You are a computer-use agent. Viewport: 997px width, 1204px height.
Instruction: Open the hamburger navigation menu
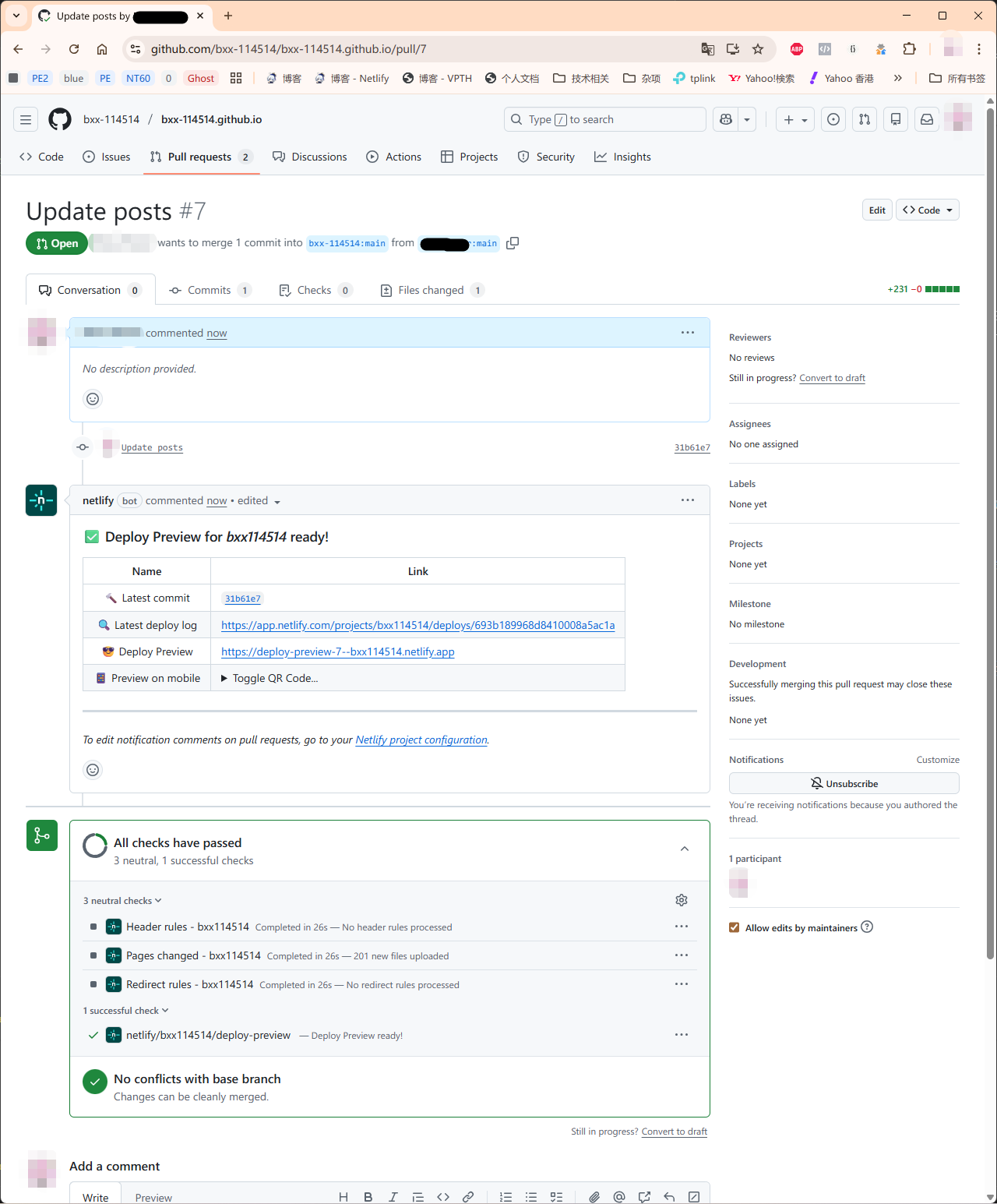[26, 119]
